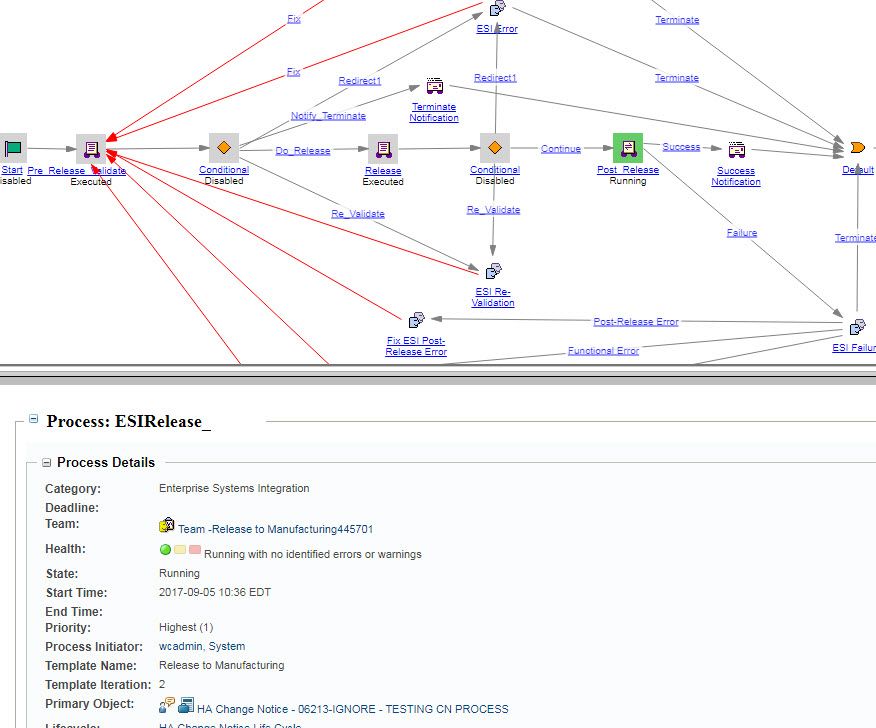The image size is (876, 728).
Task: Open the discussion icon beside Primary Object
Action: coord(166,705)
